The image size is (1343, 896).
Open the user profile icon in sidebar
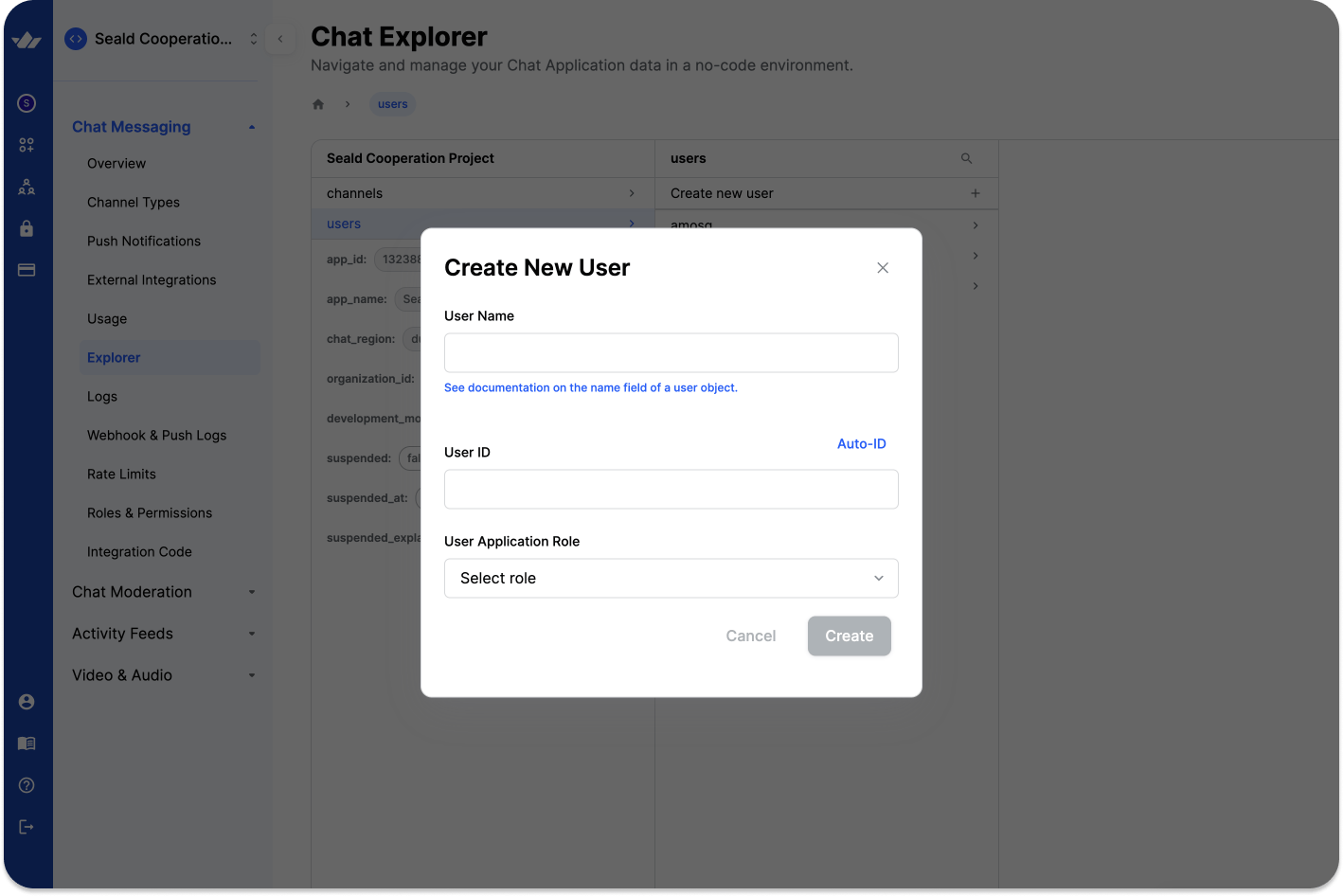[27, 702]
